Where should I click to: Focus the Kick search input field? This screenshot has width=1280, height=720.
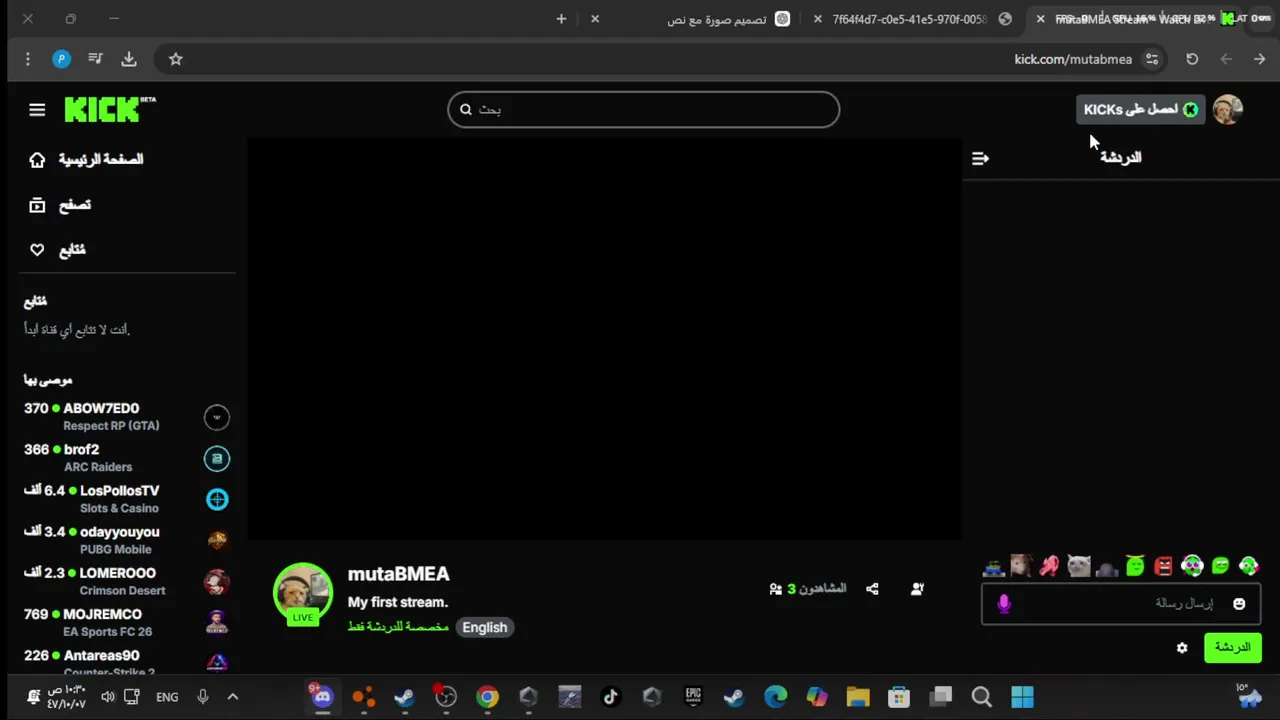643,110
